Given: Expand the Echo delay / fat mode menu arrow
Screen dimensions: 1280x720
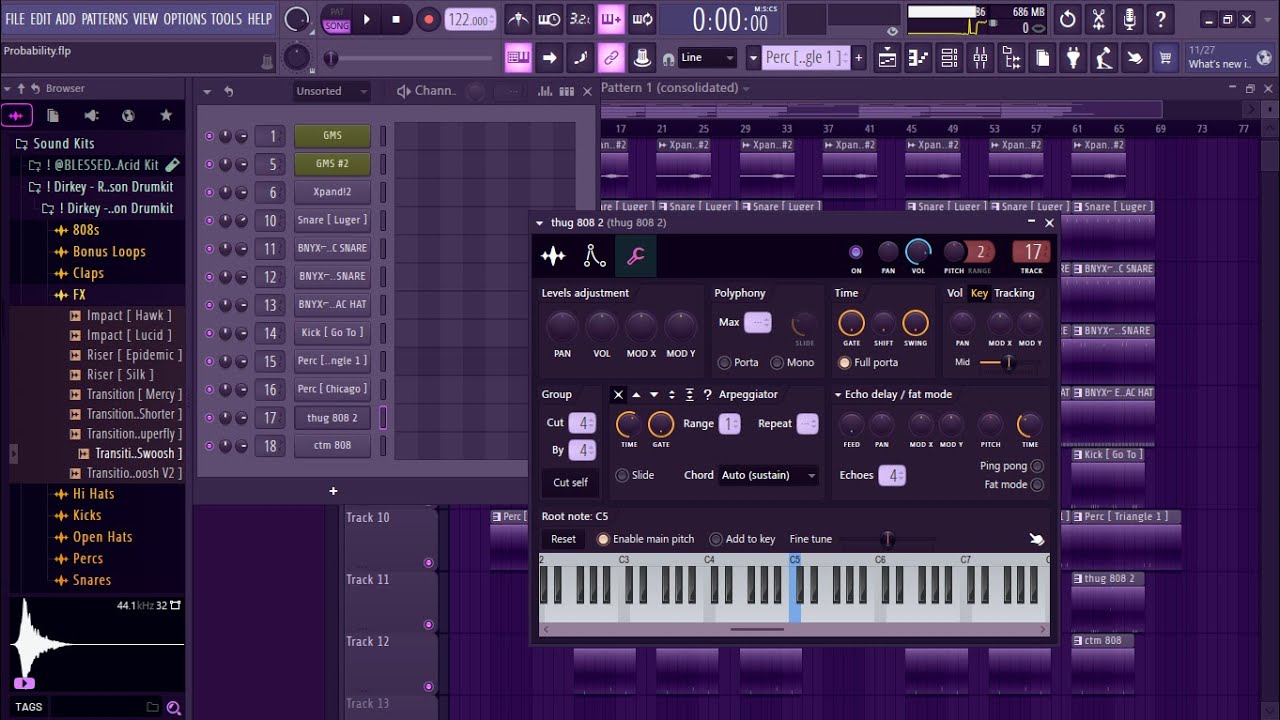Looking at the screenshot, I should [x=838, y=395].
